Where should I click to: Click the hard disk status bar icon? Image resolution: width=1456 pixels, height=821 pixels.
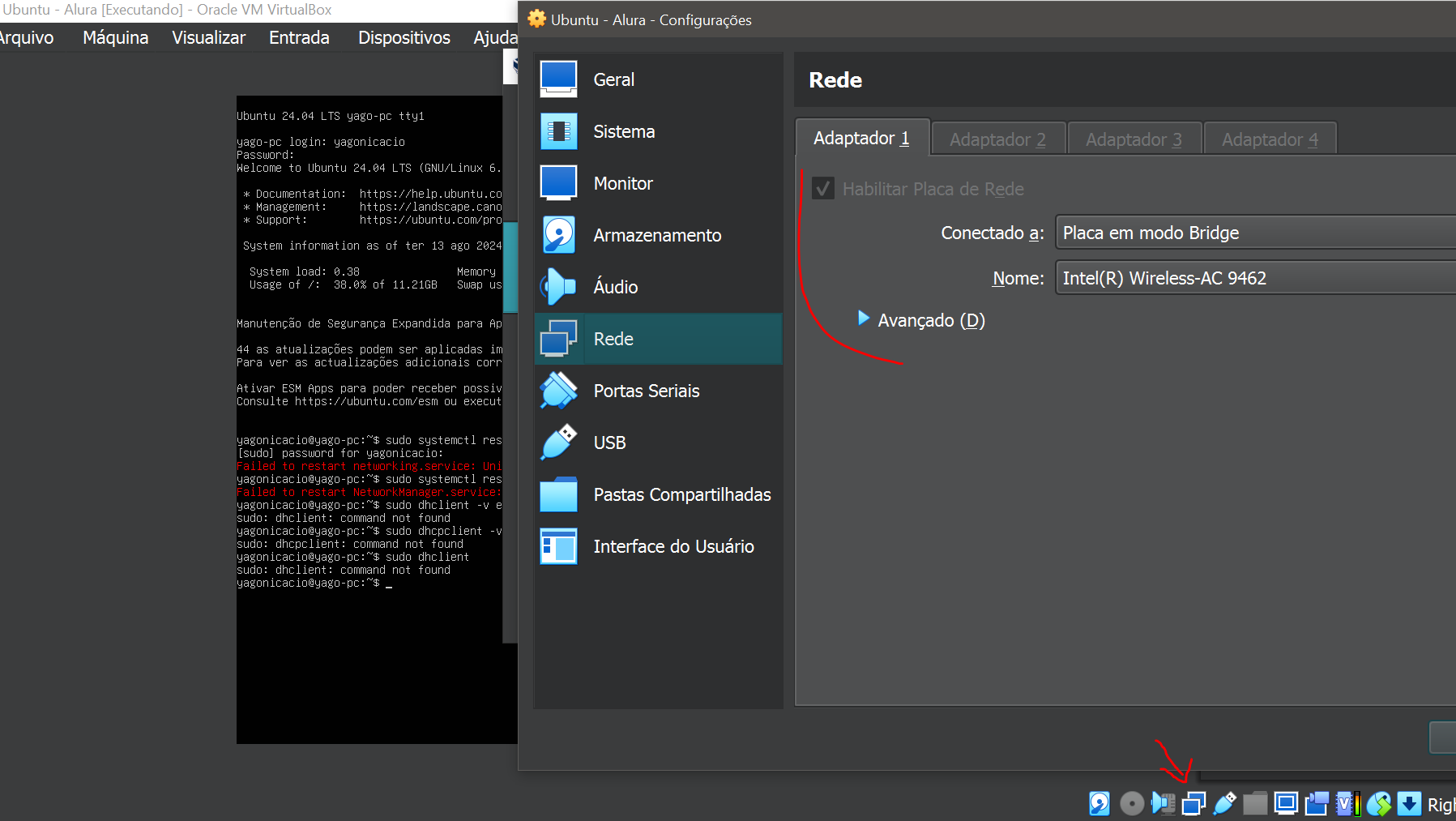(x=1099, y=803)
